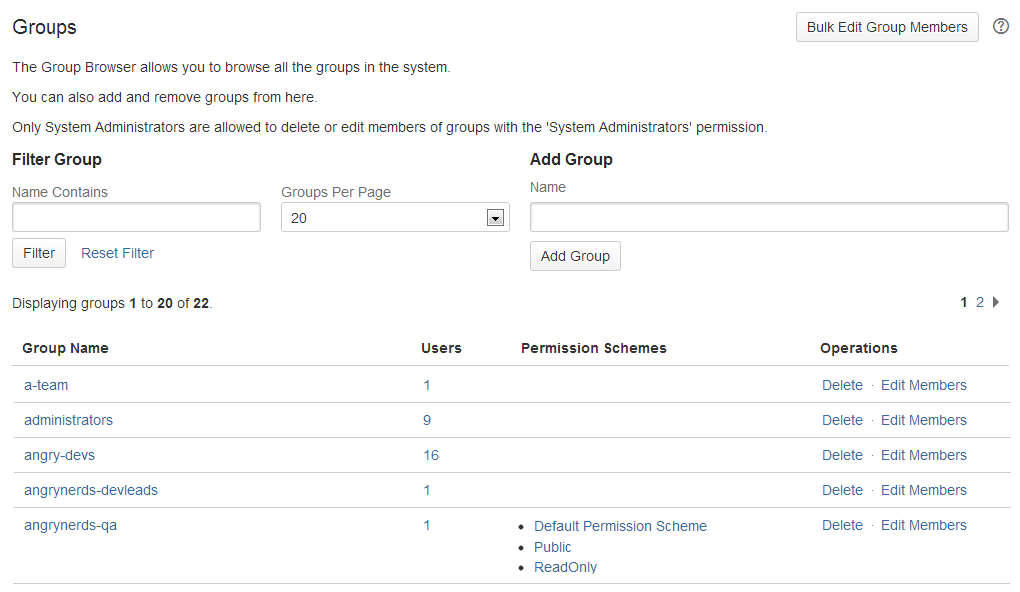Screen dimensions: 1020x592
Task: Open the a-team group
Action: point(46,385)
